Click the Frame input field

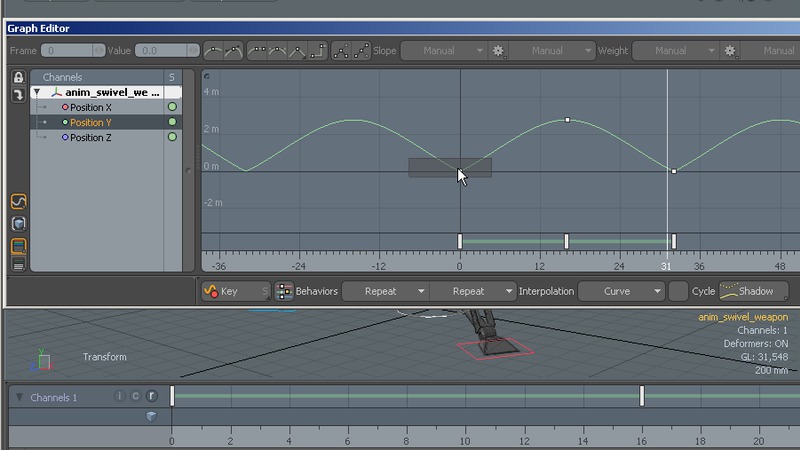click(67, 51)
